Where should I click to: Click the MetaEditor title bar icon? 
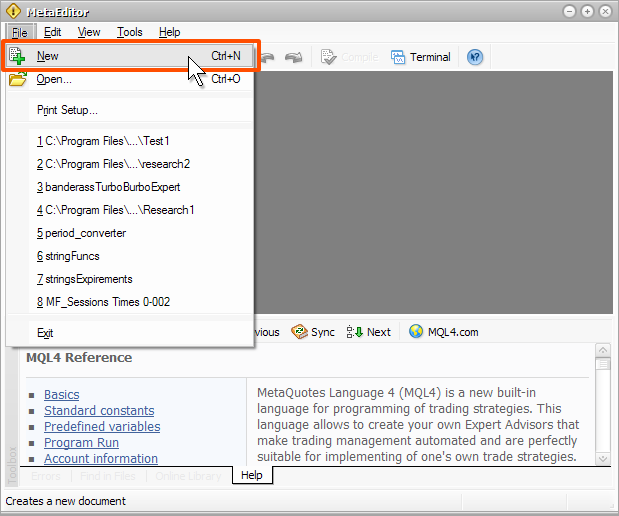[x=13, y=11]
